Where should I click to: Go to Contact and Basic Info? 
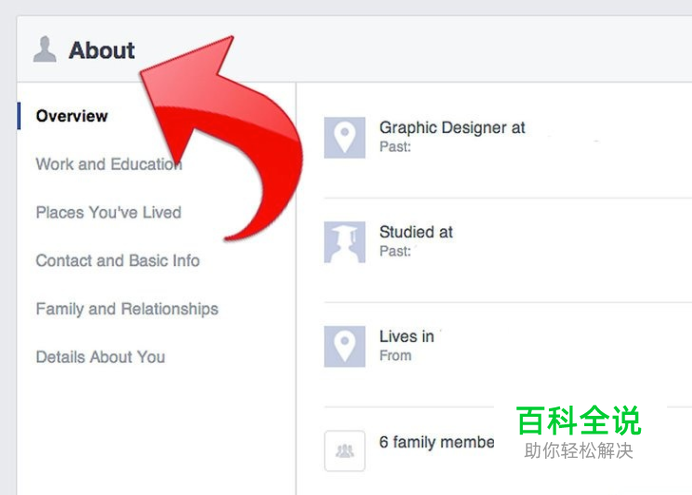pyautogui.click(x=117, y=260)
